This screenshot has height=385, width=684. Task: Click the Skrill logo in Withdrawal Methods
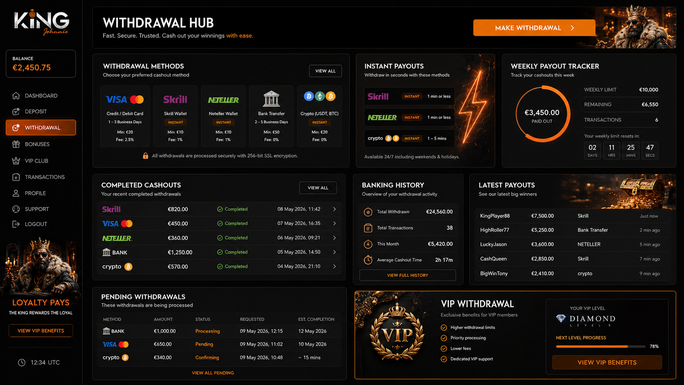[175, 99]
